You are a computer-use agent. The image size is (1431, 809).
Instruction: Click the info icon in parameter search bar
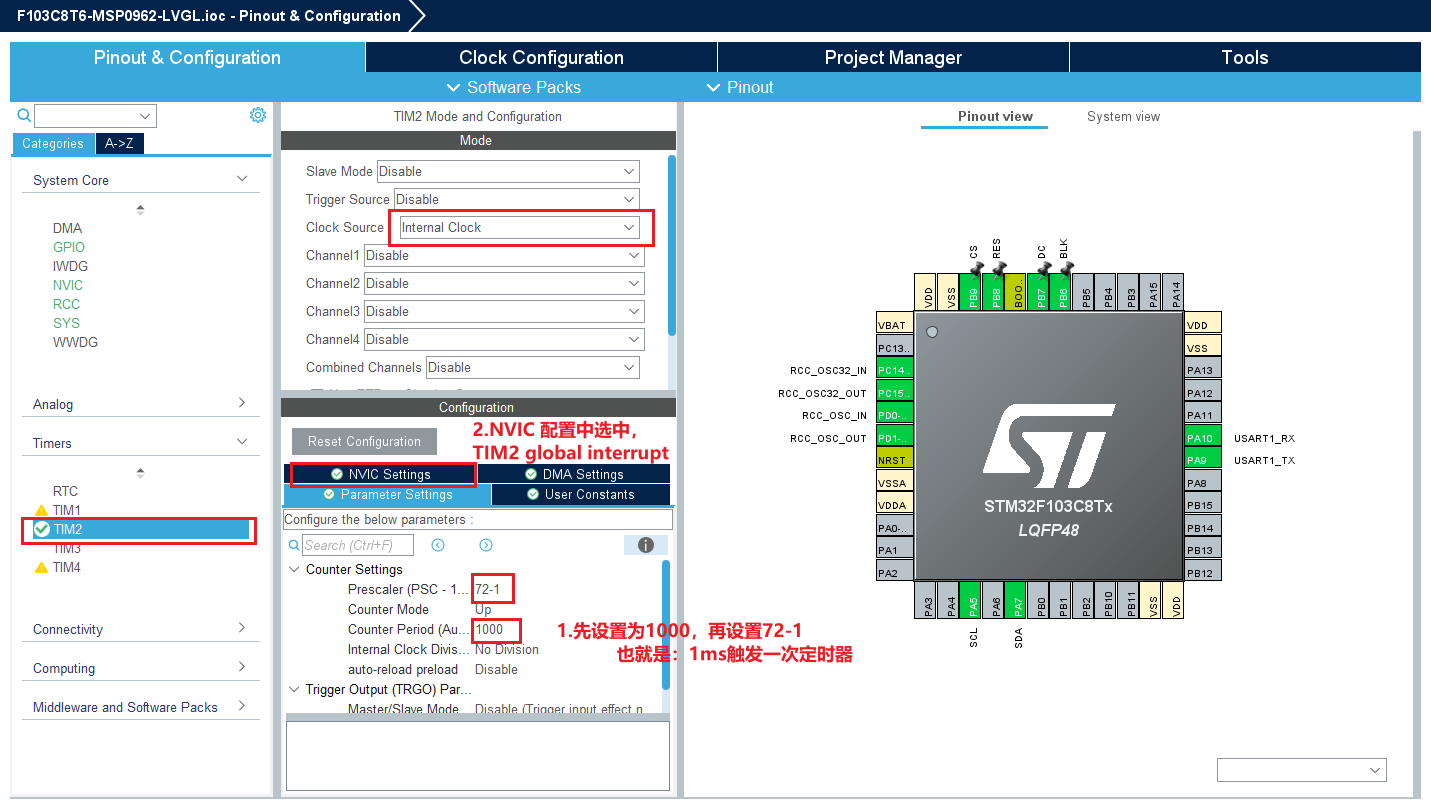click(x=646, y=545)
